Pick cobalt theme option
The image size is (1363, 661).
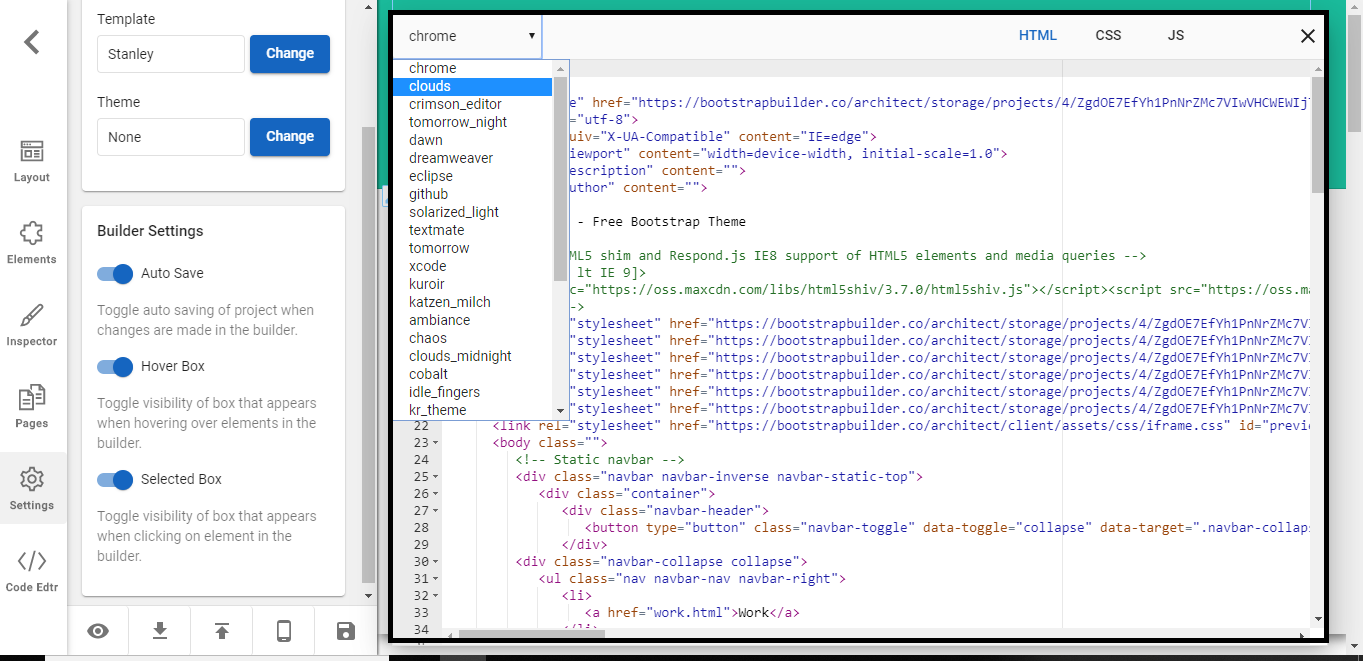click(472, 374)
